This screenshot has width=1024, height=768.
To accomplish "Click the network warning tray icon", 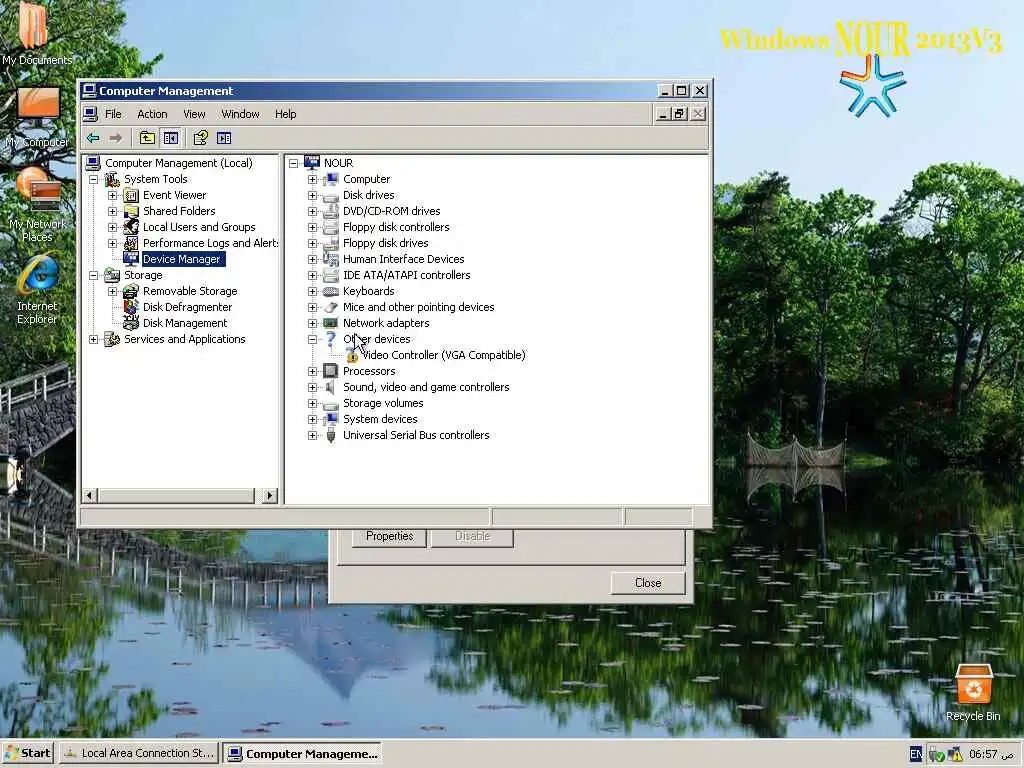I will 955,755.
